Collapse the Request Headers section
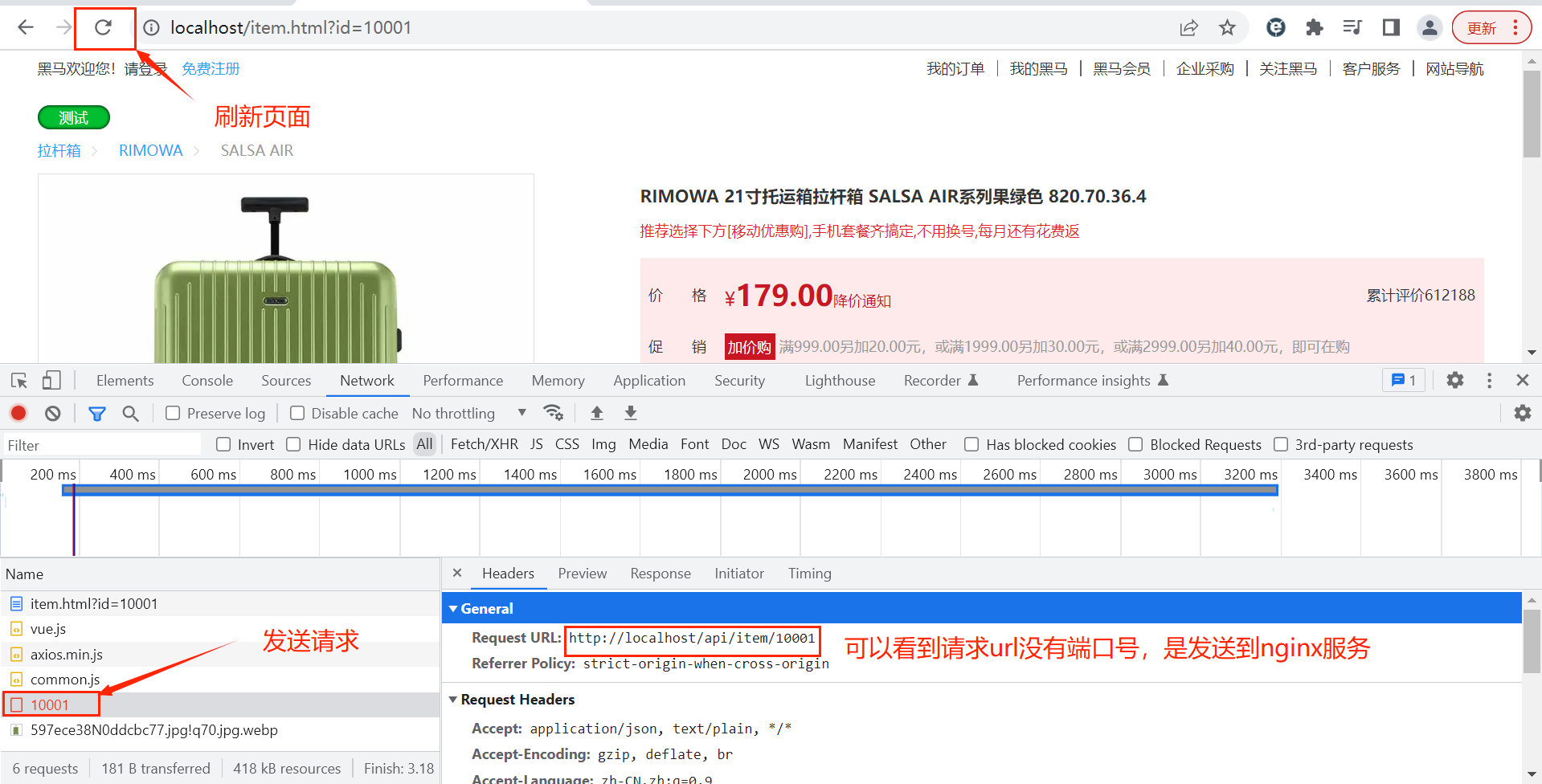The width and height of the screenshot is (1542, 784). pyautogui.click(x=453, y=700)
